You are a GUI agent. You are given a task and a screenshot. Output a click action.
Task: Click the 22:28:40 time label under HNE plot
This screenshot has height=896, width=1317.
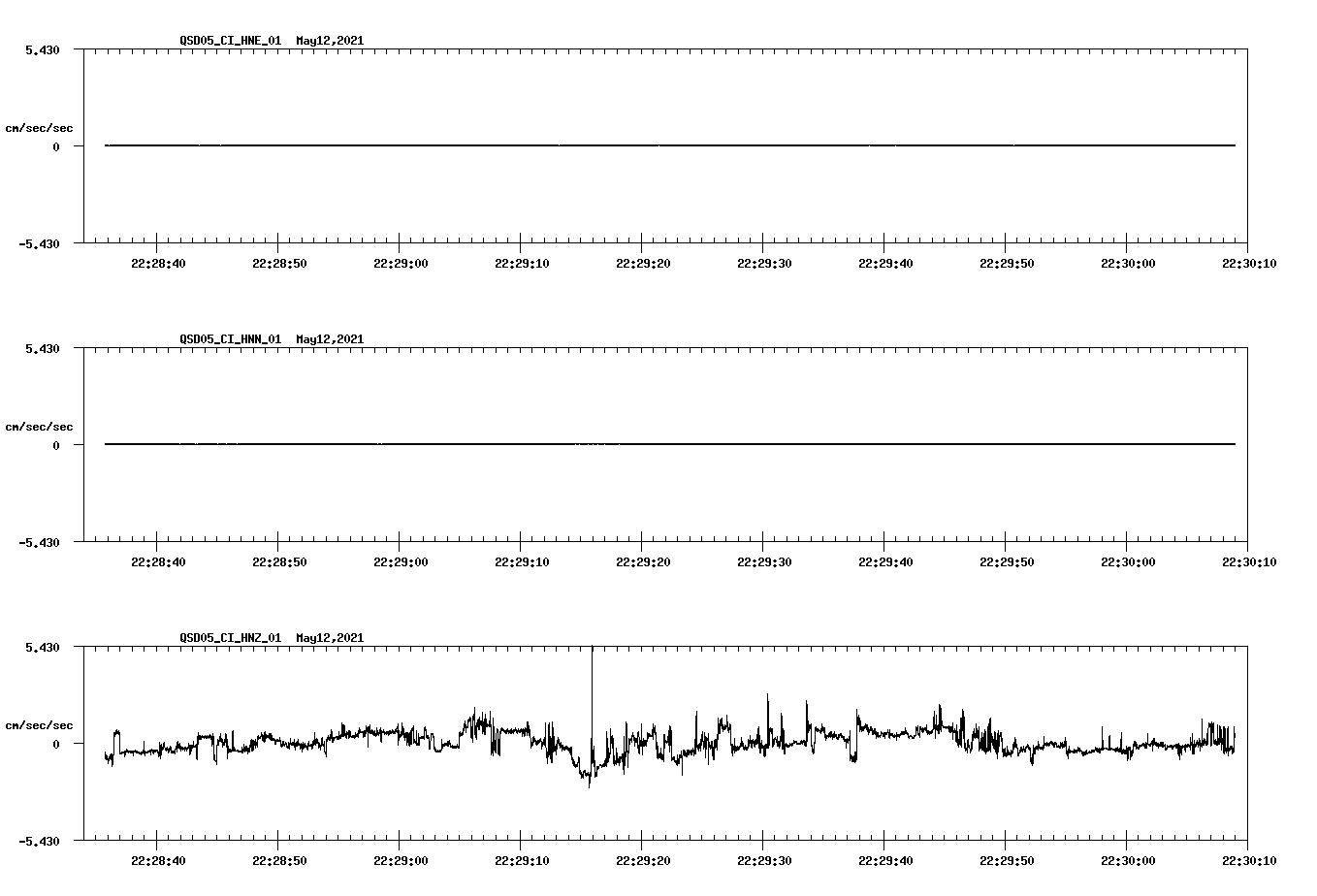pos(158,263)
